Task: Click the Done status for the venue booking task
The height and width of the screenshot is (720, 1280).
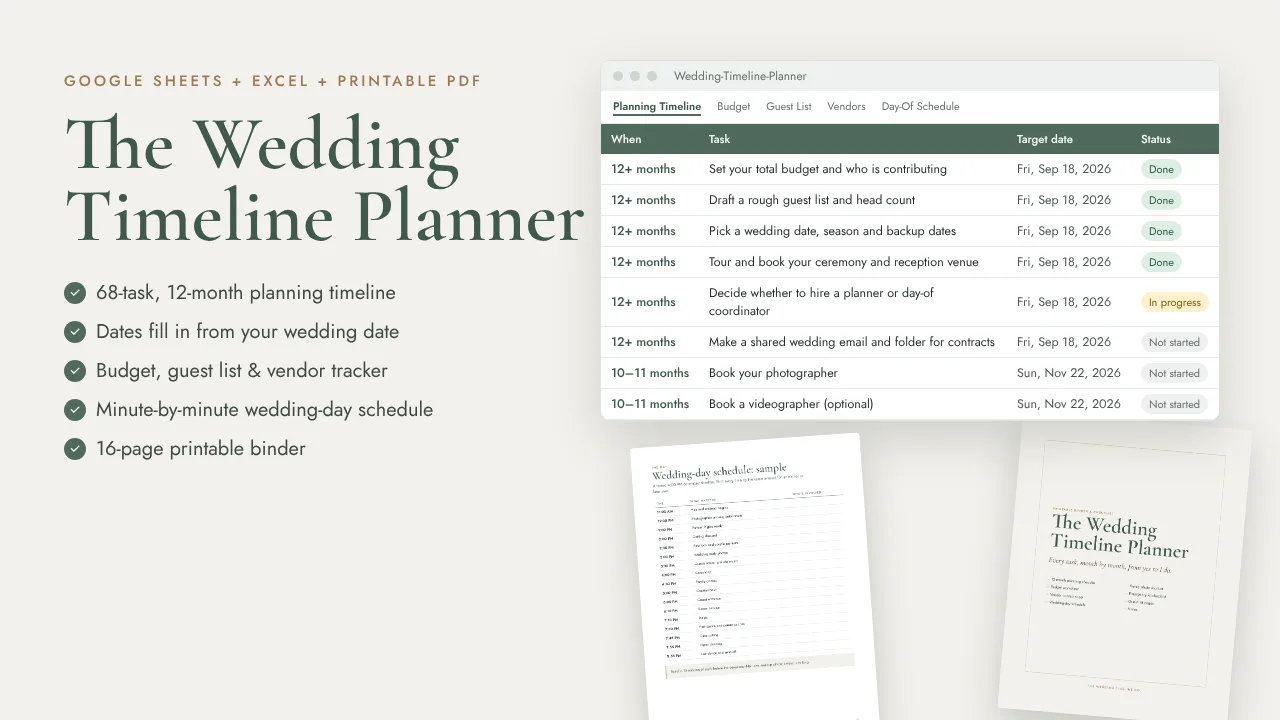Action: (x=1161, y=262)
